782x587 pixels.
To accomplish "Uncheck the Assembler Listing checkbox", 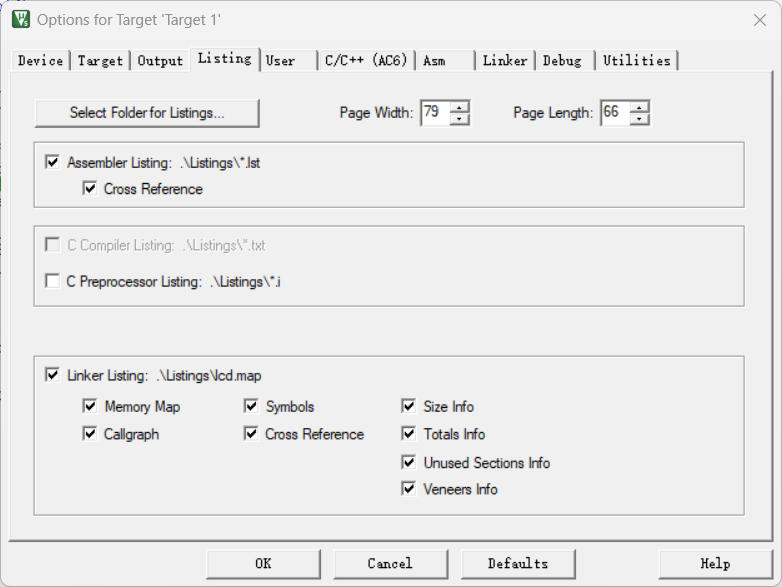I will [x=53, y=162].
